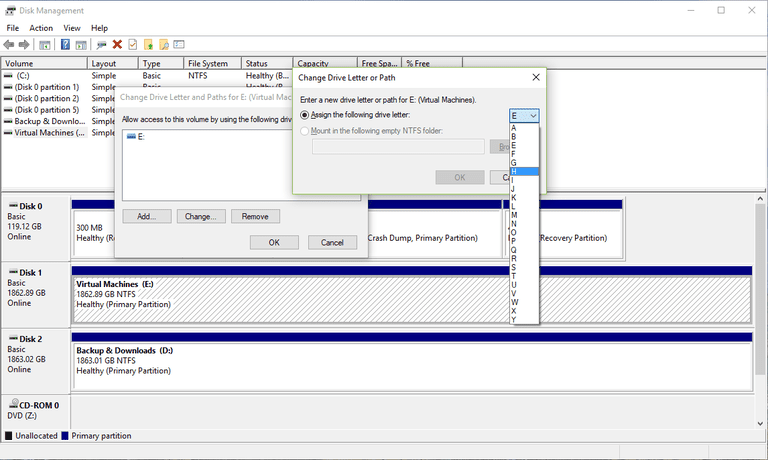Click the Disk 1 icon in the disk map
This screenshot has height=460, width=768.
13,272
